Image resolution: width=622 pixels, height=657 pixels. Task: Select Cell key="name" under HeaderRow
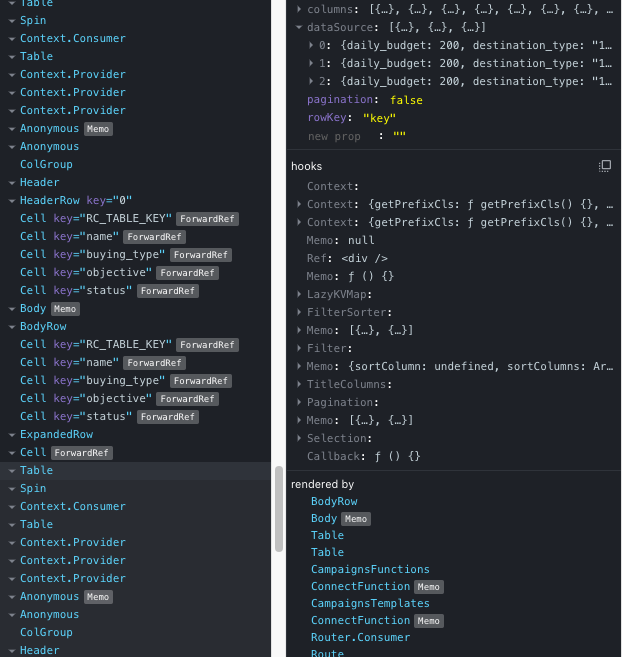click(x=103, y=237)
